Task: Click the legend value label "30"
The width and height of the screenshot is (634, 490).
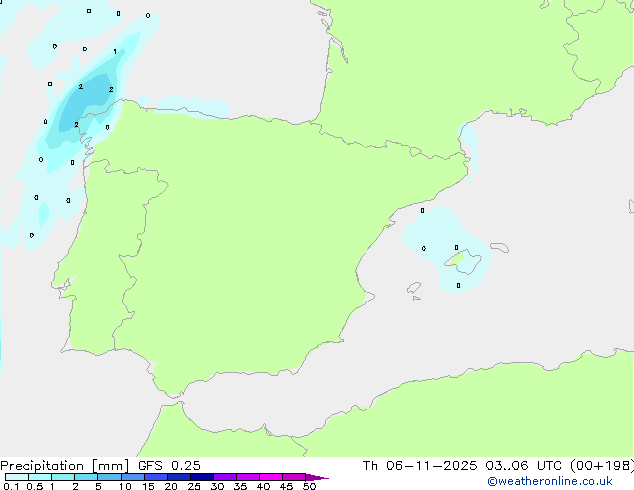Action: coord(217,486)
